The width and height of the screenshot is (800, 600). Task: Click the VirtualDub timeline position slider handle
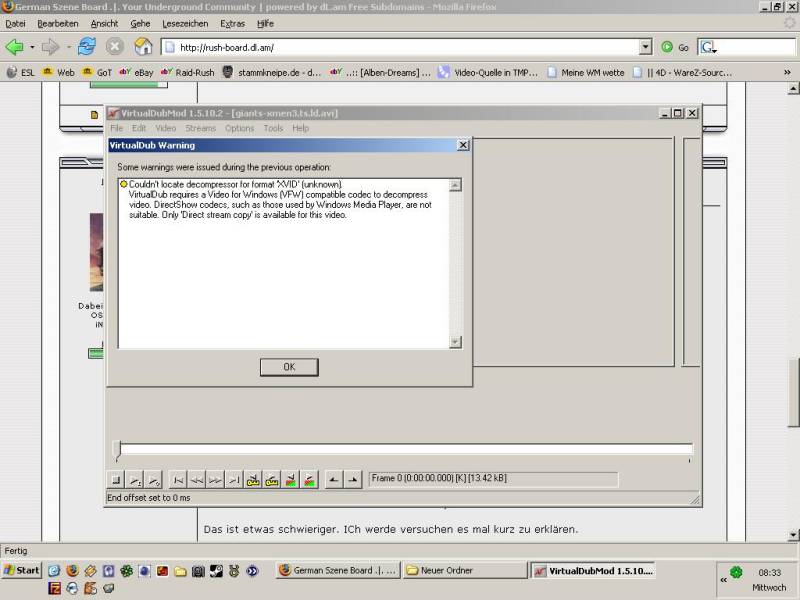pos(117,449)
